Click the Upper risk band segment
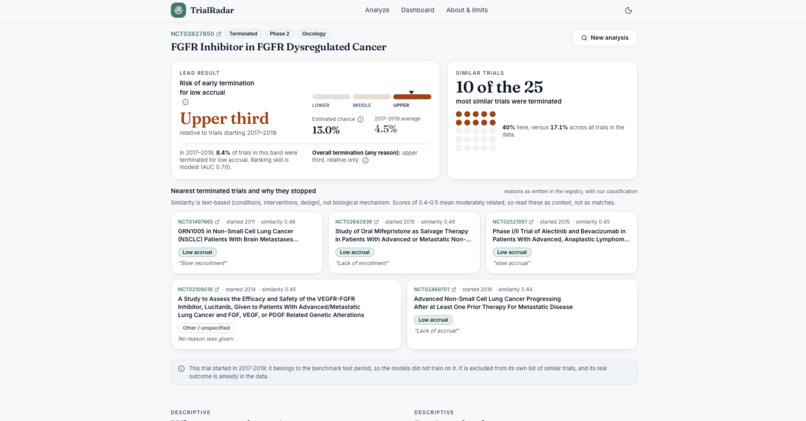Screen dimensions: 806x421 [412, 97]
